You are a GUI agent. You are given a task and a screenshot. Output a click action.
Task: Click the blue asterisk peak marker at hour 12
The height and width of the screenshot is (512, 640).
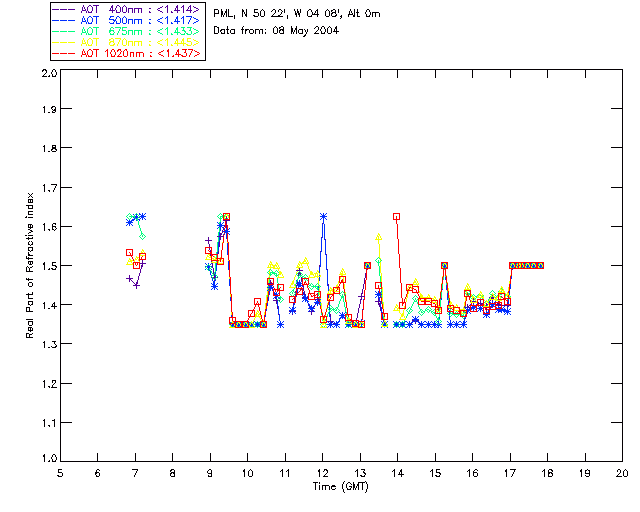[324, 217]
